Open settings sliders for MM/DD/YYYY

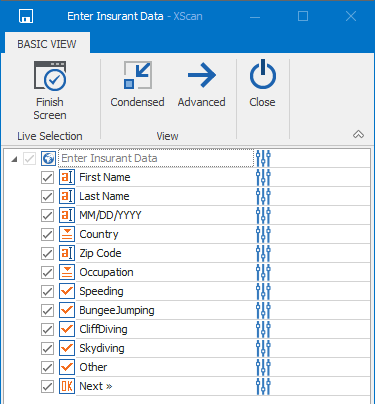point(263,215)
